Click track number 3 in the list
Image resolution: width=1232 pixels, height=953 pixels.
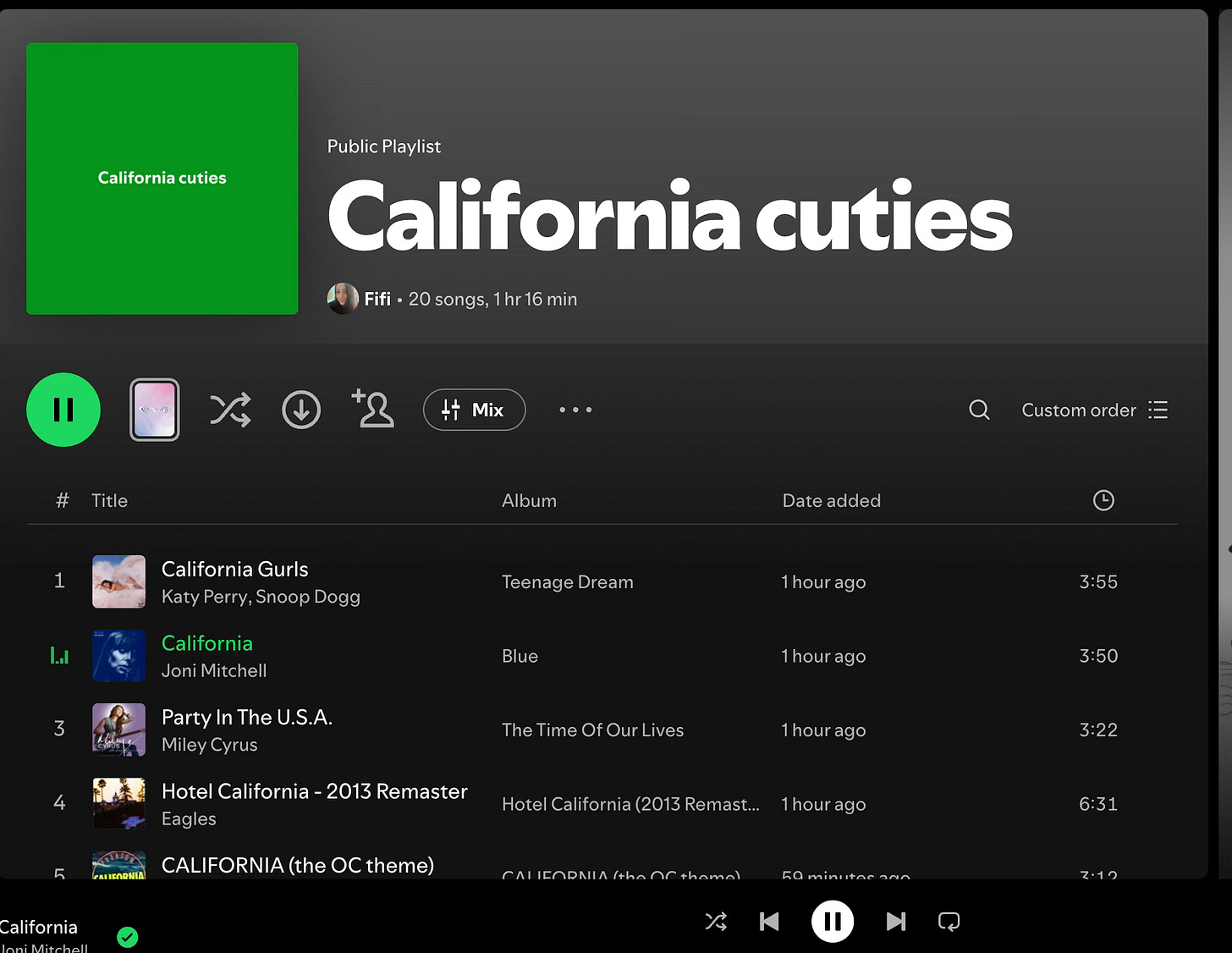pos(59,729)
